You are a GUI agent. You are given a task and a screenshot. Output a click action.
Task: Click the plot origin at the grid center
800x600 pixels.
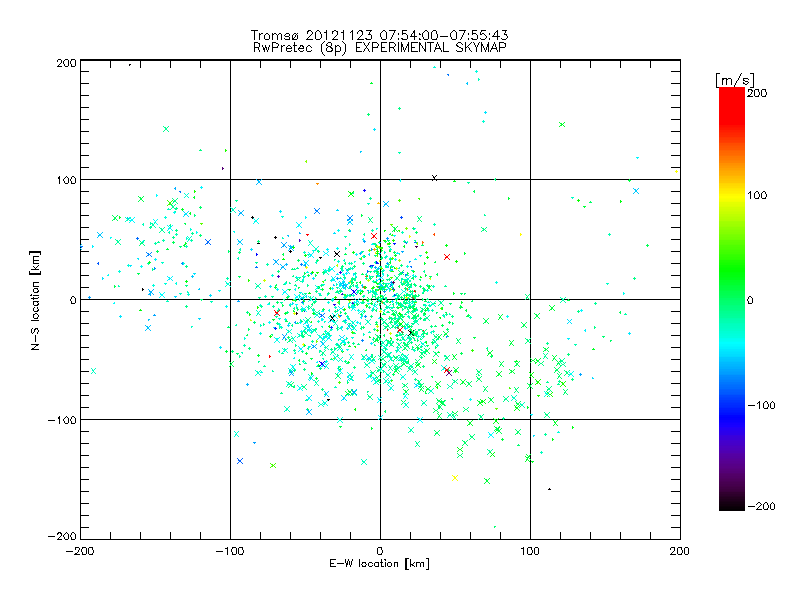380,299
